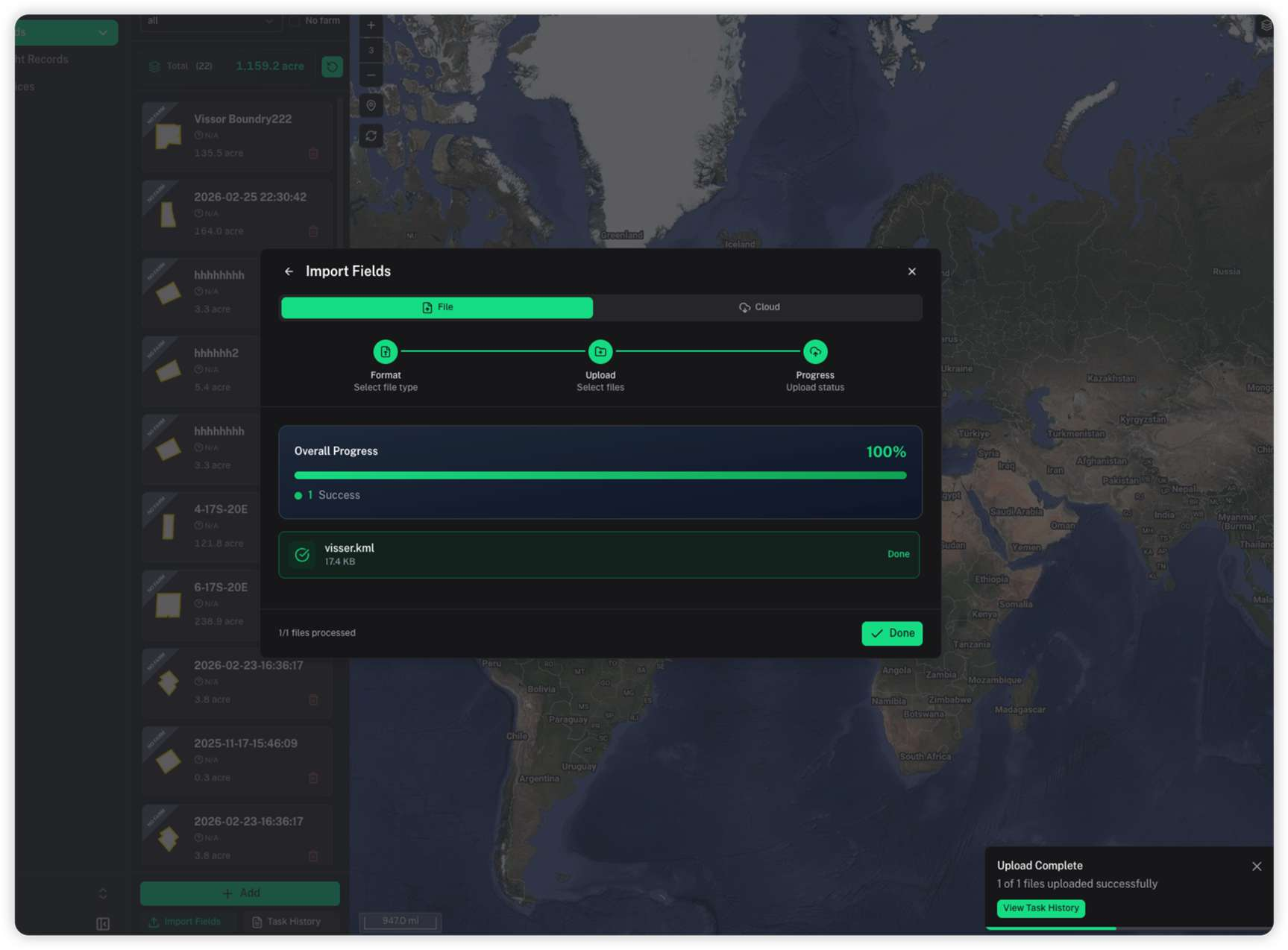The height and width of the screenshot is (950, 1288).
Task: Open the 'all' filter dropdown
Action: click(x=210, y=21)
